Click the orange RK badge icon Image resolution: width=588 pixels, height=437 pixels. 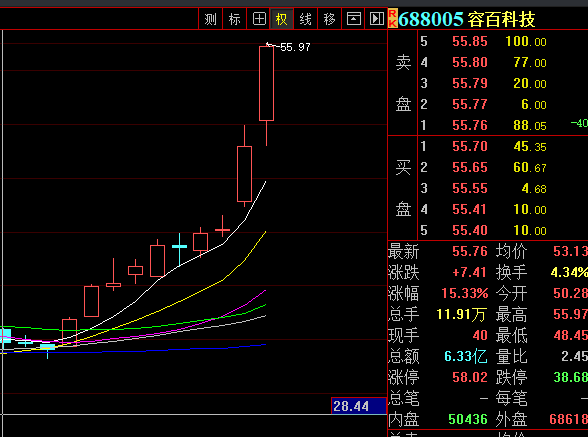pyautogui.click(x=392, y=19)
